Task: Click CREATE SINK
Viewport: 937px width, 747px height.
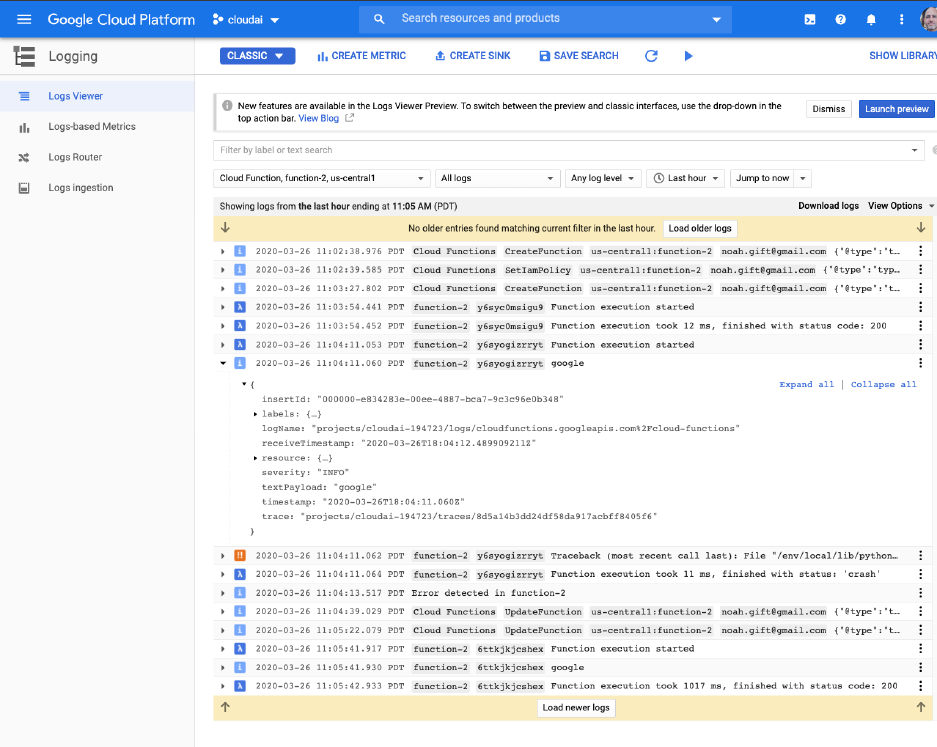Action: [x=473, y=56]
